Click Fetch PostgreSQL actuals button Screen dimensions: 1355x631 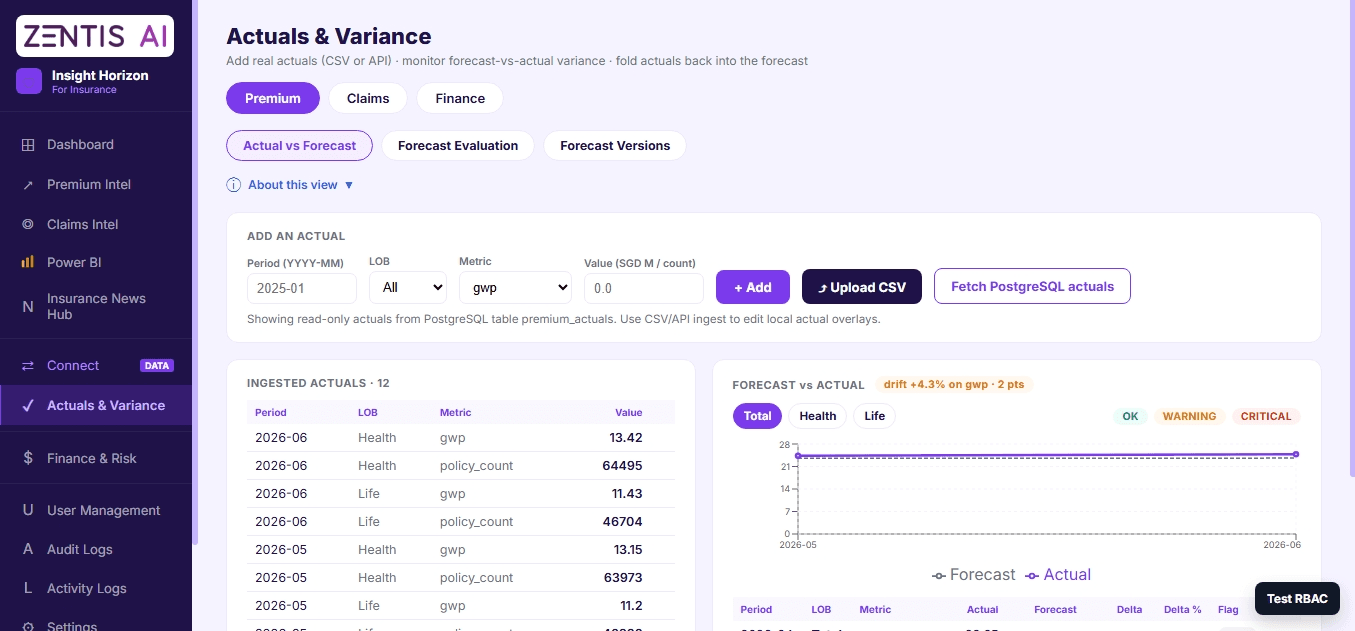1032,286
